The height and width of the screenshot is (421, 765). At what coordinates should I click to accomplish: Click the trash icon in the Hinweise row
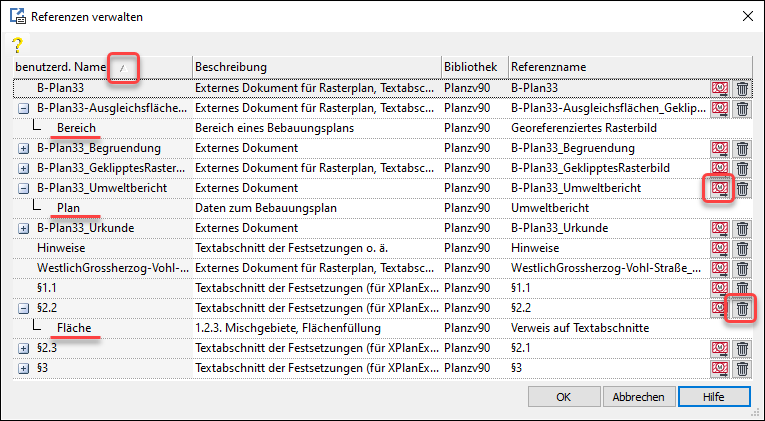(x=742, y=248)
